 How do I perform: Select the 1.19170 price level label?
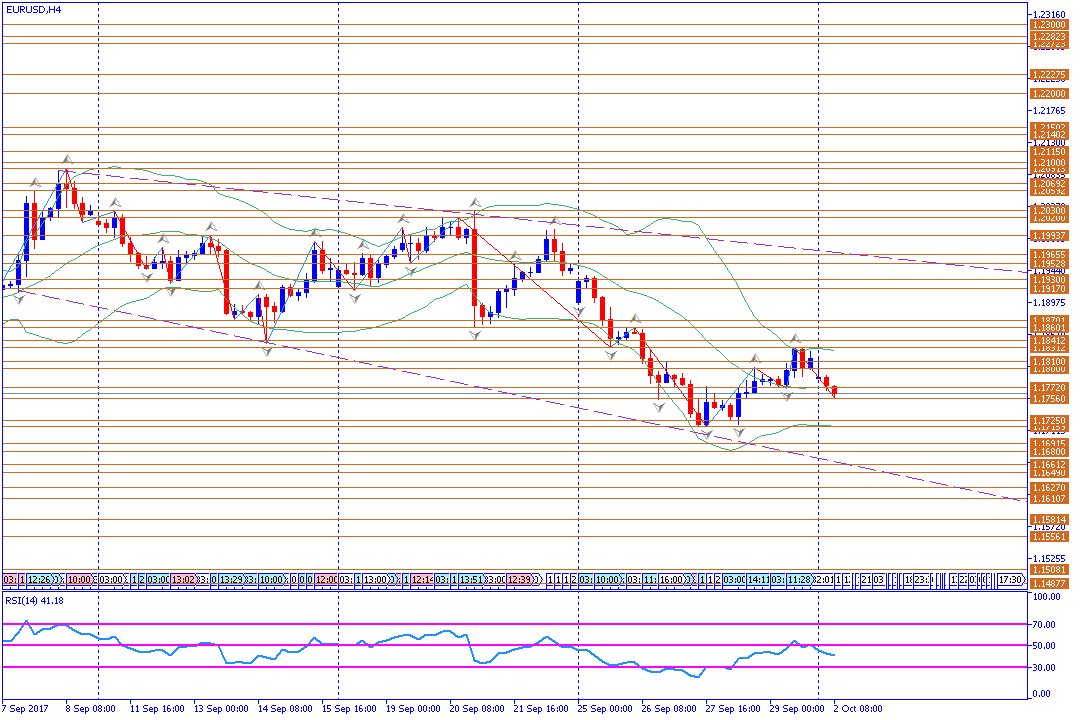tap(1049, 289)
